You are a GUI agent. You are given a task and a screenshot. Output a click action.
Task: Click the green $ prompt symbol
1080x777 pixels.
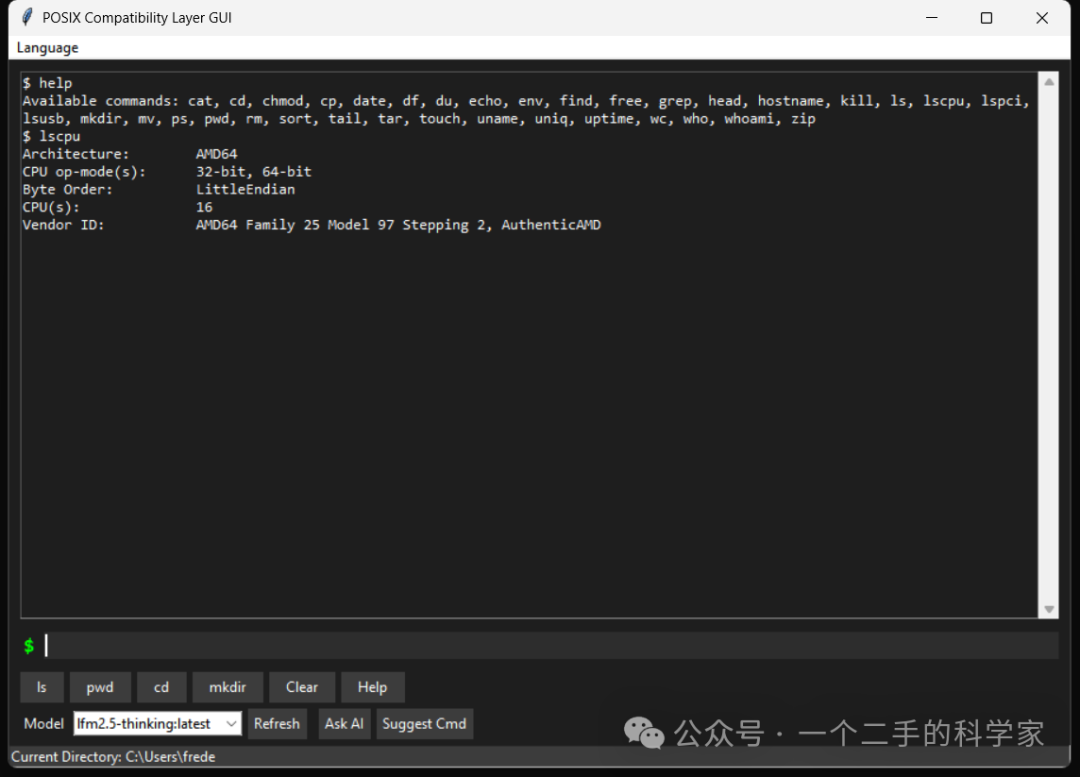[x=29, y=645]
